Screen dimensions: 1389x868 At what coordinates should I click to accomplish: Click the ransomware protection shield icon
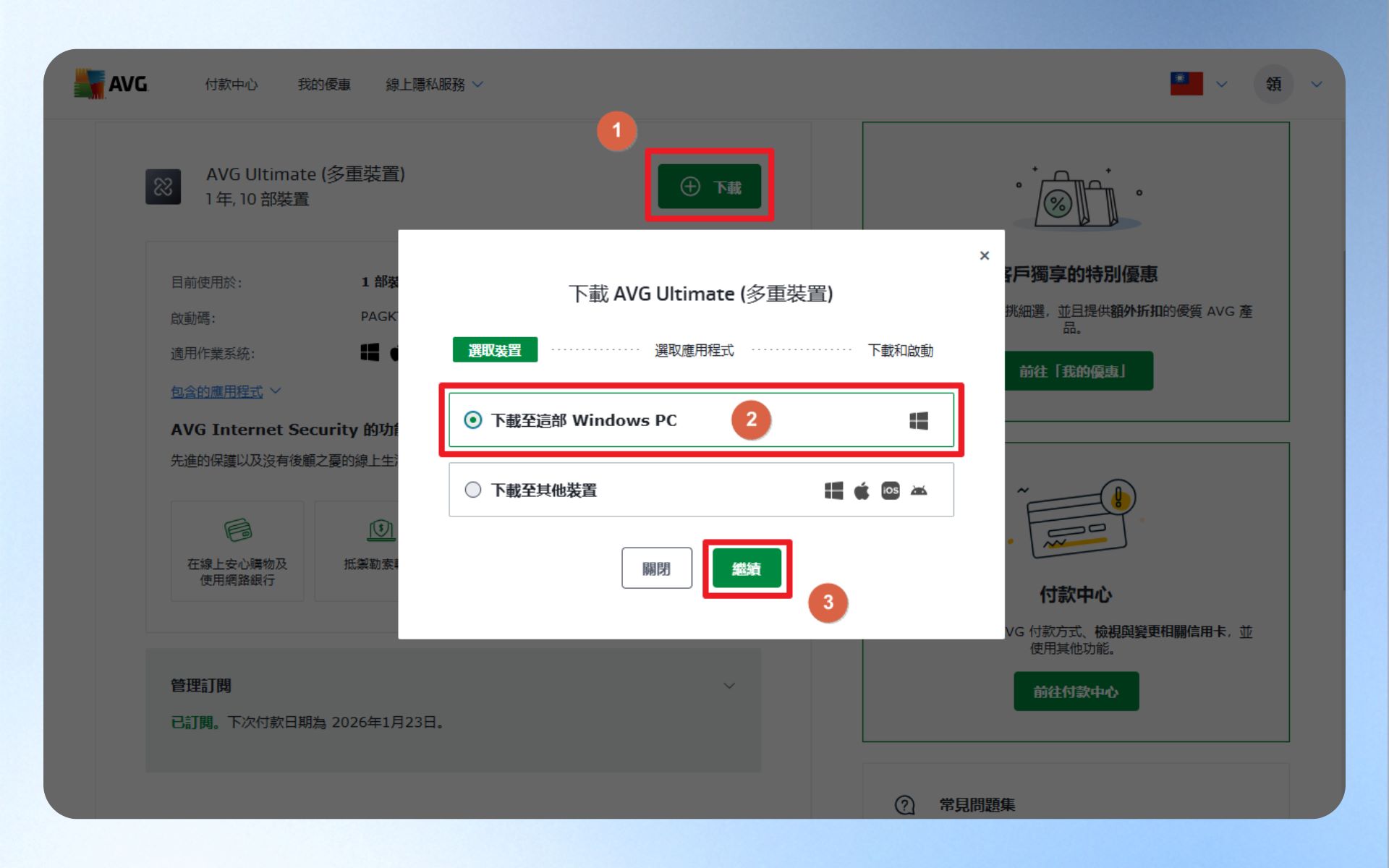tap(381, 529)
